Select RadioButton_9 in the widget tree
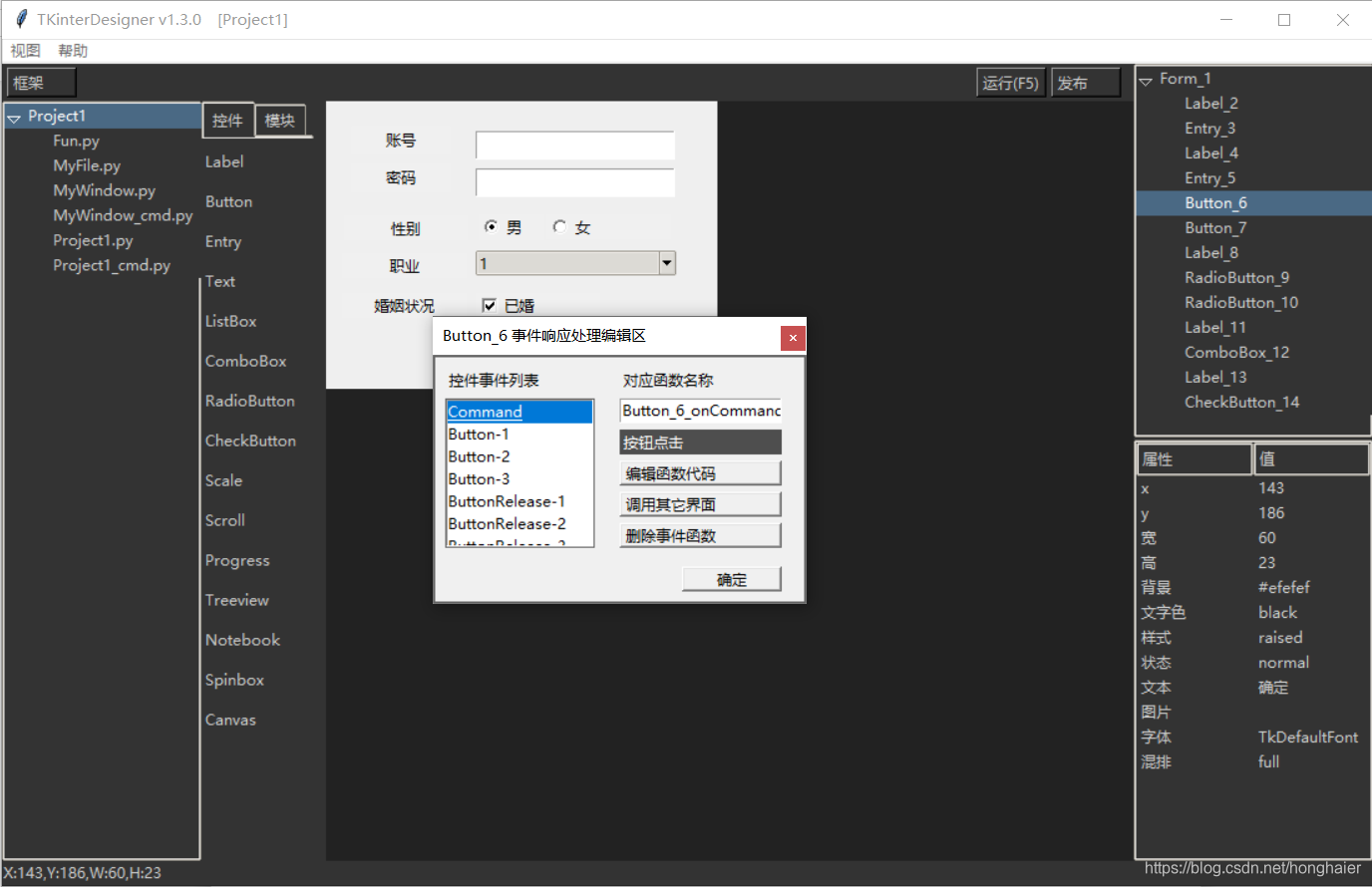 [x=1236, y=278]
